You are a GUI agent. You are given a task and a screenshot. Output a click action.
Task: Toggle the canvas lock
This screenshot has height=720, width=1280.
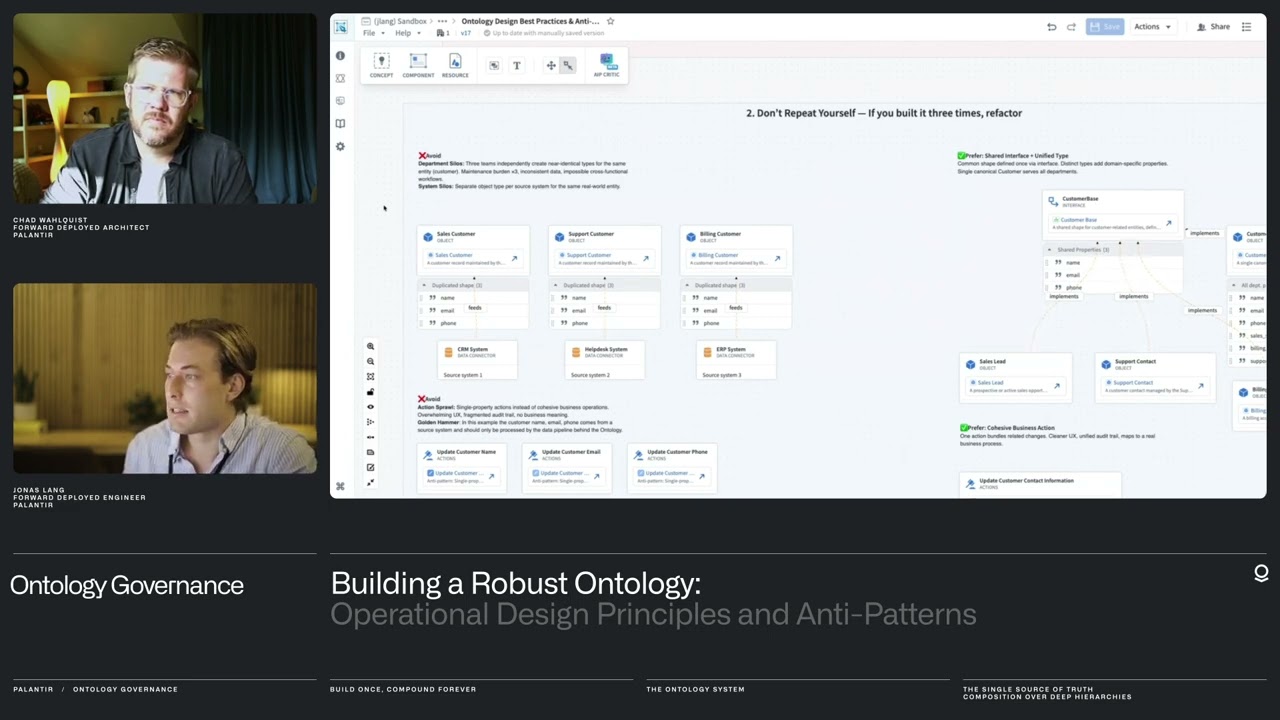[371, 392]
